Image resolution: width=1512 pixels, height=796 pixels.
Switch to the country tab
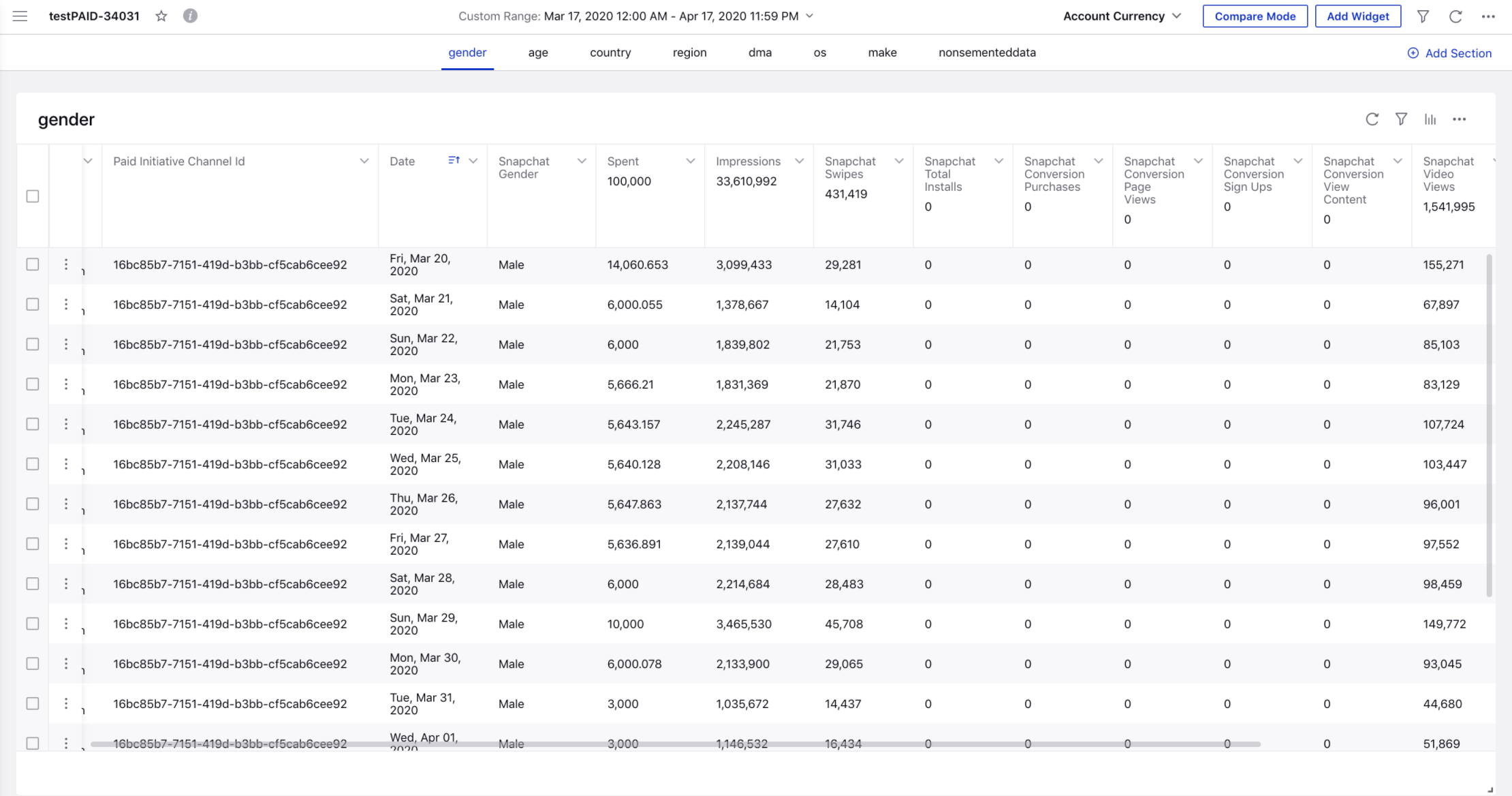pyautogui.click(x=610, y=52)
